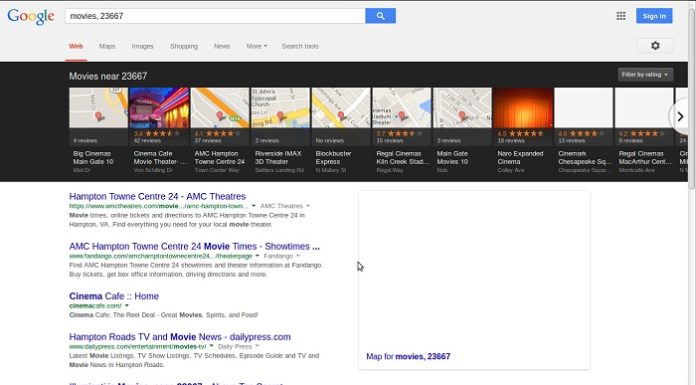Click AMC Hampton Towne Centre 24 carousel name
The height and width of the screenshot is (385, 696).
click(220, 158)
